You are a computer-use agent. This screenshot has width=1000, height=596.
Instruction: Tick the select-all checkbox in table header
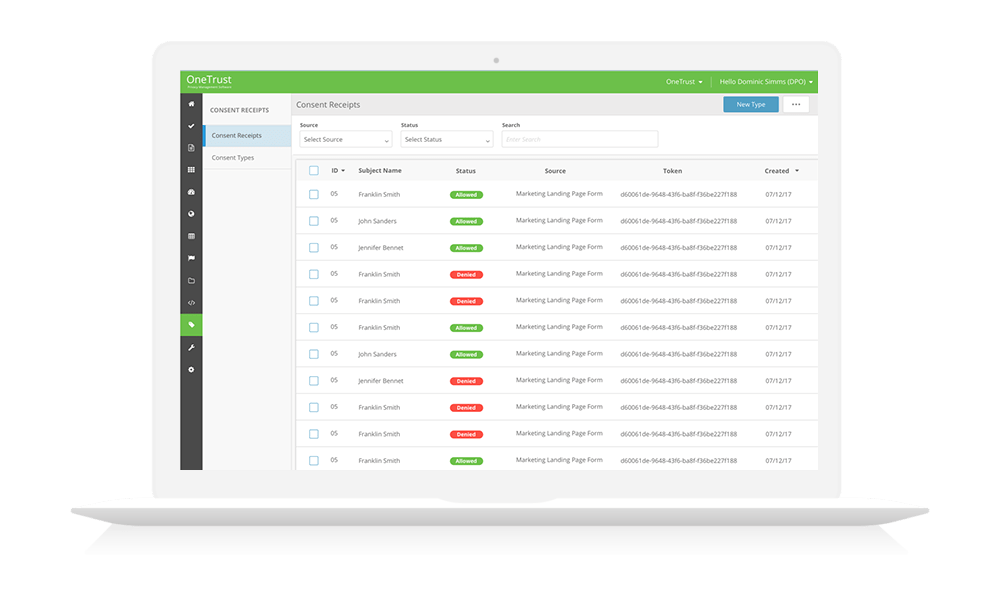coord(314,171)
